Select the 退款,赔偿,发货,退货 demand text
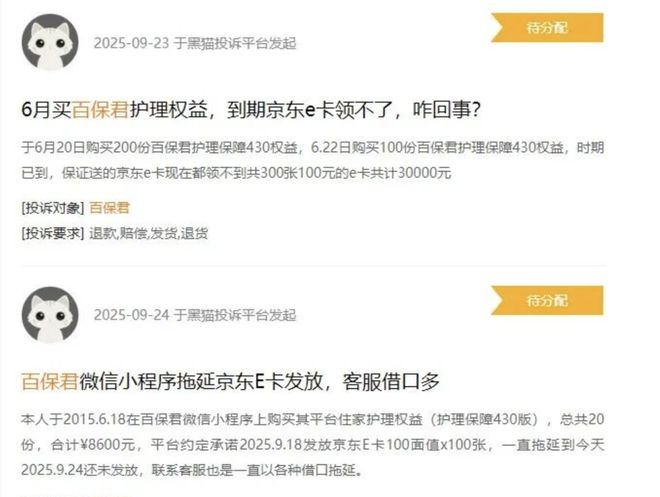Viewport: 660px width, 497px height. pos(149,233)
